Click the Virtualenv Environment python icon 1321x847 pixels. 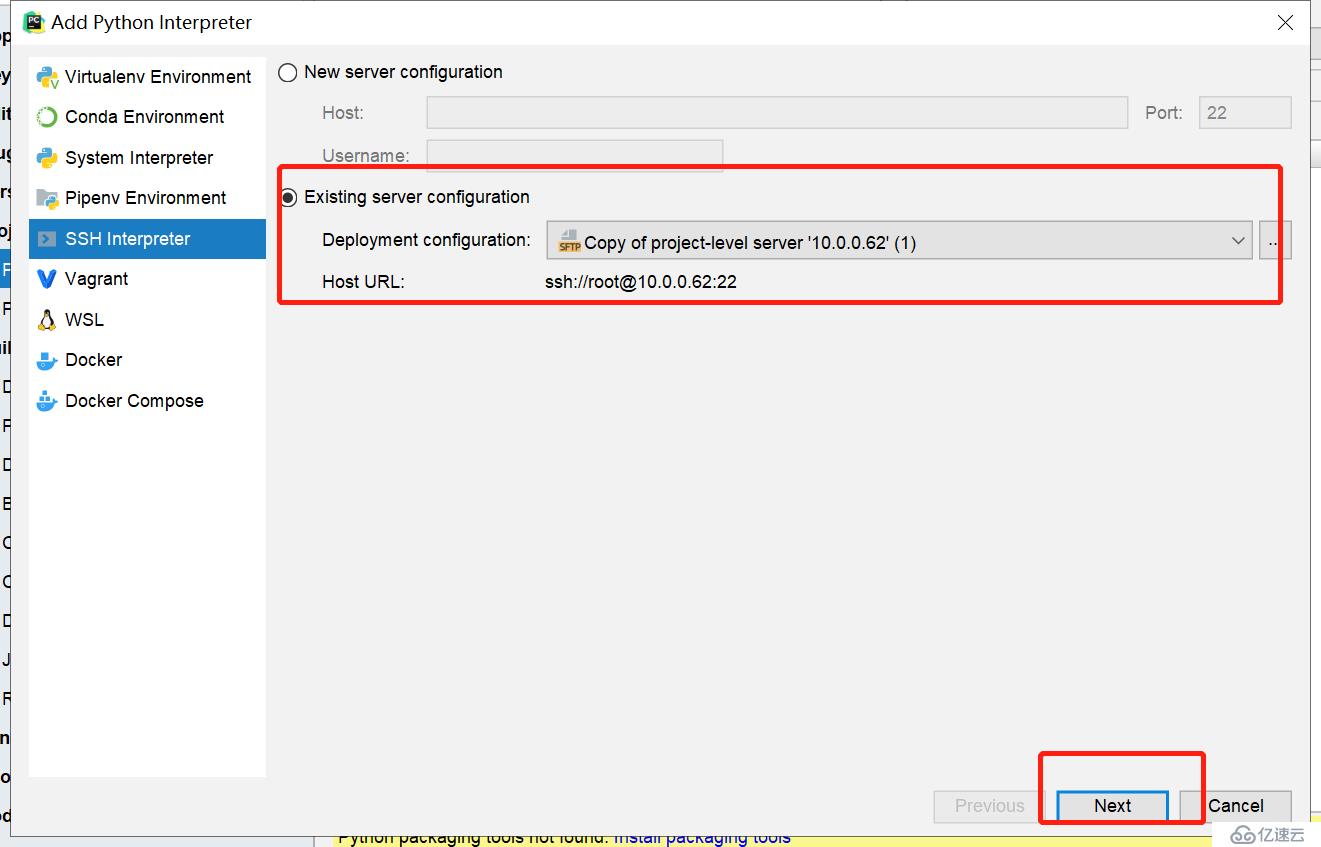point(47,77)
